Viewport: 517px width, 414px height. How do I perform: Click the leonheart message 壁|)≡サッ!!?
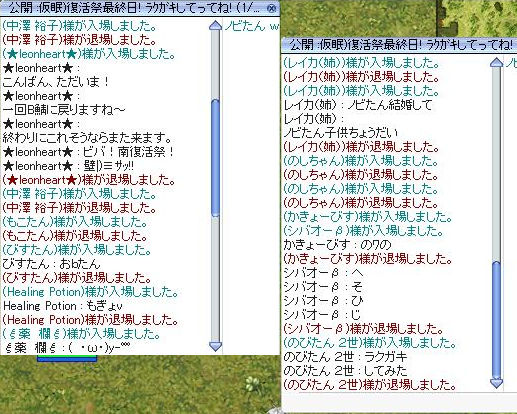(108, 166)
